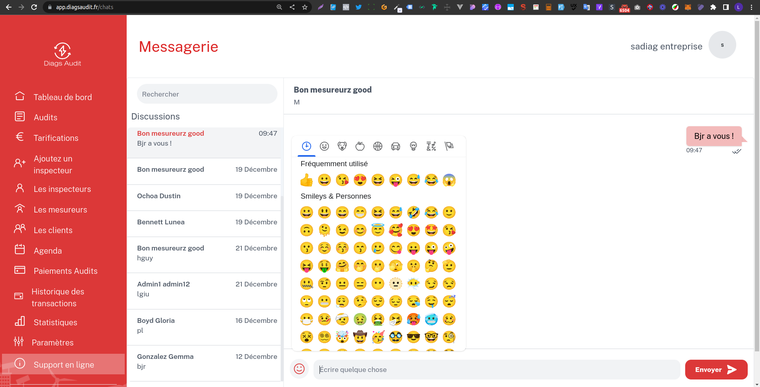
Task: Go to Les inspecteurs
Action: click(62, 189)
